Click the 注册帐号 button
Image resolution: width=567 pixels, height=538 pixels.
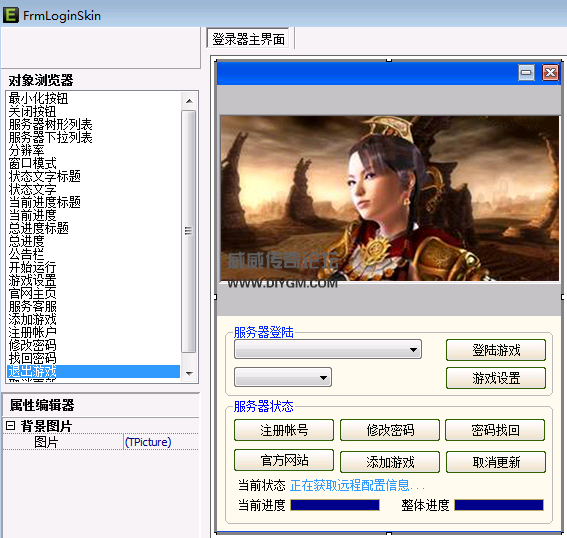284,430
